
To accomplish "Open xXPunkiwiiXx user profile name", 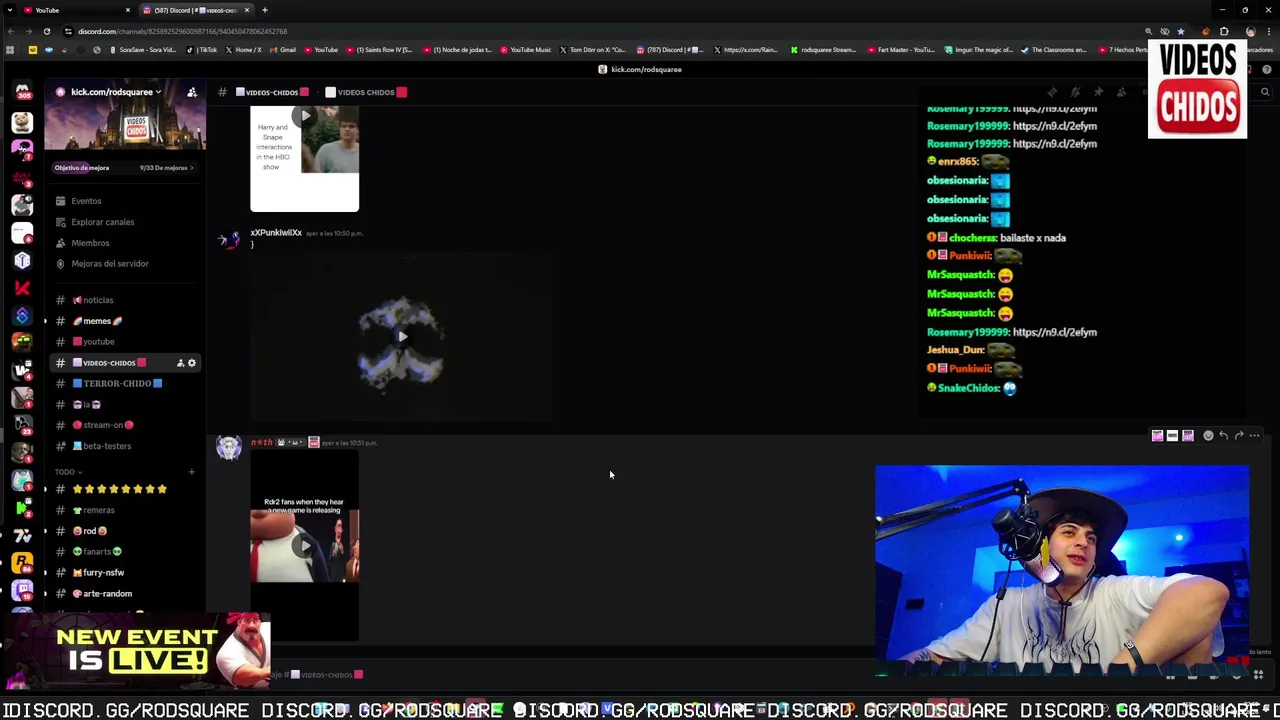I will (275, 233).
